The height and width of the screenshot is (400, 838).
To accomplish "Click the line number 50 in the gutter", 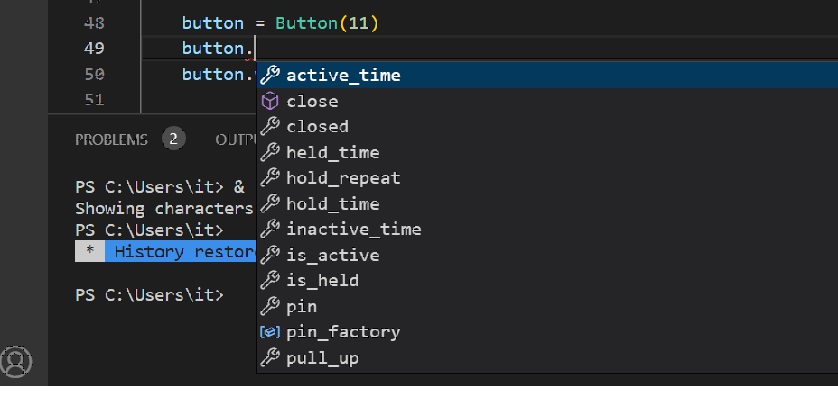I will pos(94,74).
